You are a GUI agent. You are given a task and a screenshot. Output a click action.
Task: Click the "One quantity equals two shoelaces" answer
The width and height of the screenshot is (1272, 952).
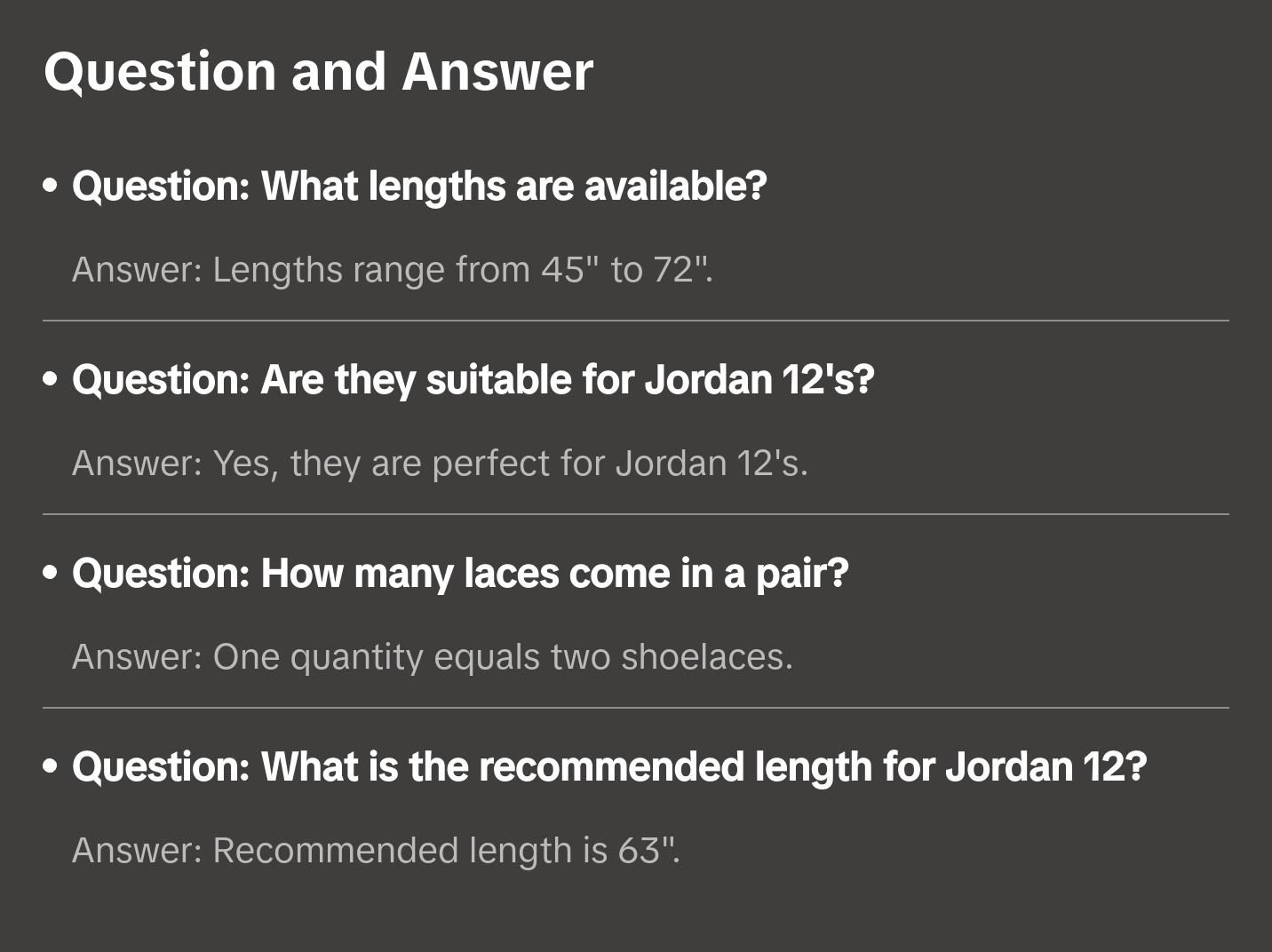pyautogui.click(x=432, y=657)
